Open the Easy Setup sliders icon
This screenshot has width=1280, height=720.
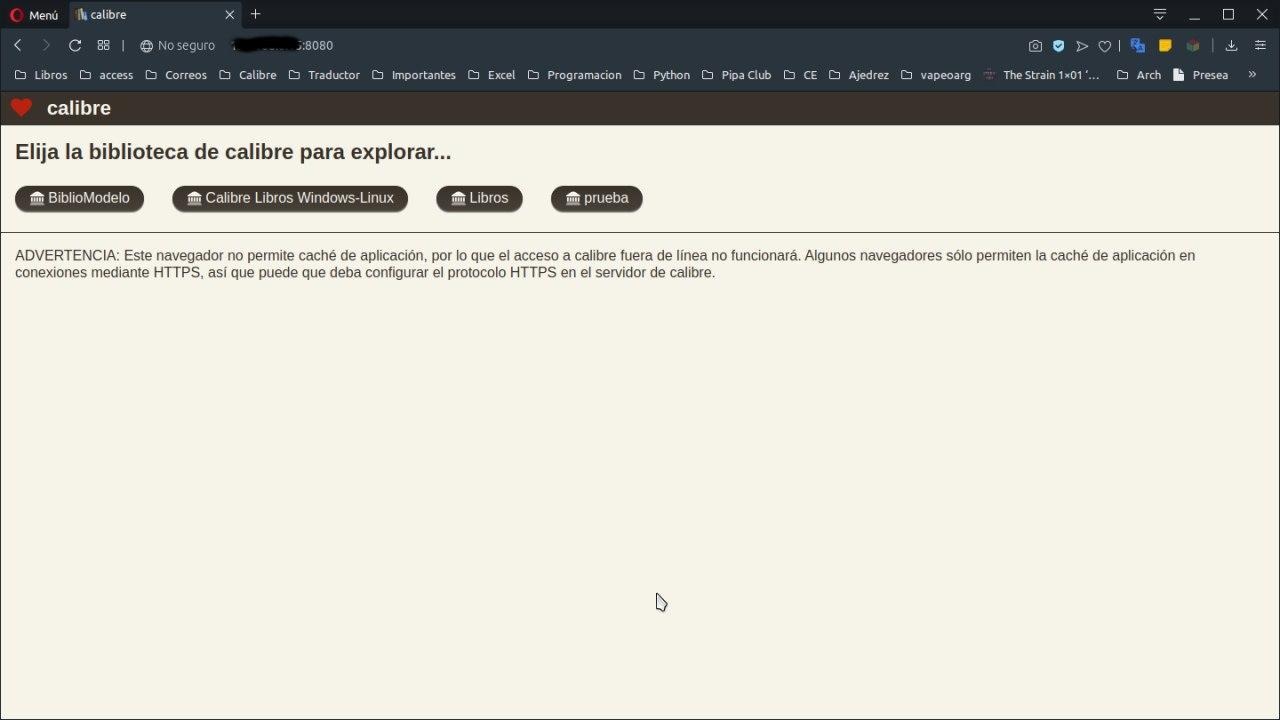[x=1259, y=45]
